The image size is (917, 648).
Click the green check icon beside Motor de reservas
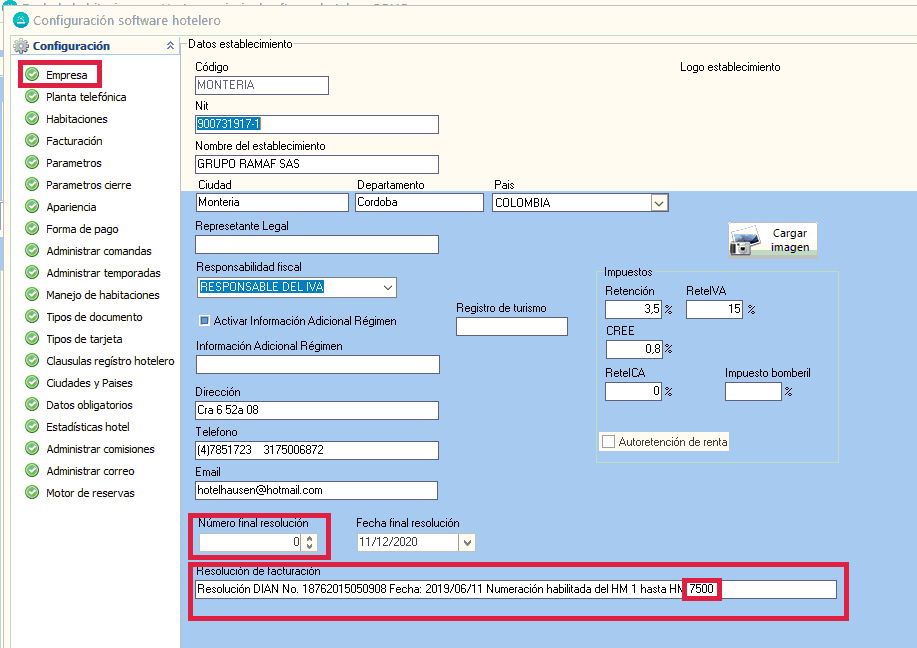point(32,493)
